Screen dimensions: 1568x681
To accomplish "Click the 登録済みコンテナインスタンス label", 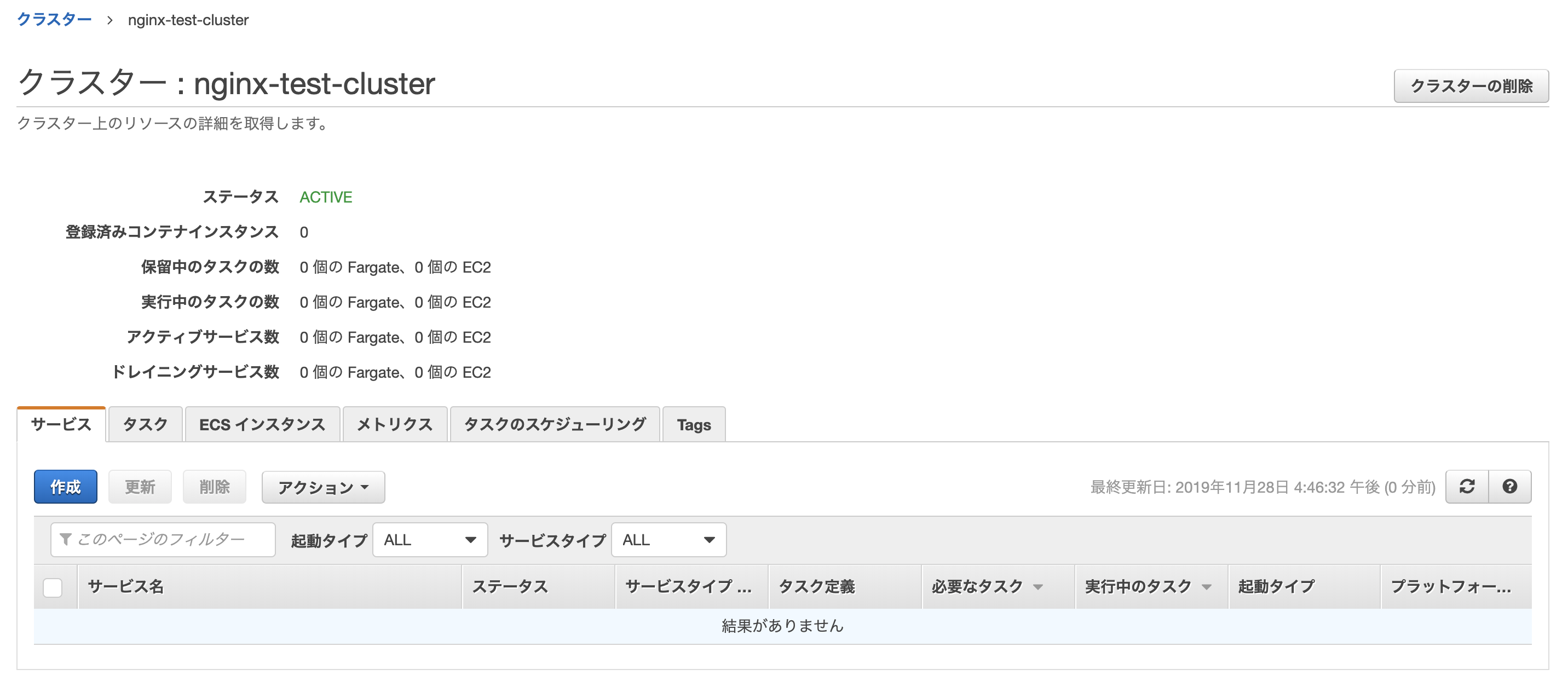I will tap(172, 232).
